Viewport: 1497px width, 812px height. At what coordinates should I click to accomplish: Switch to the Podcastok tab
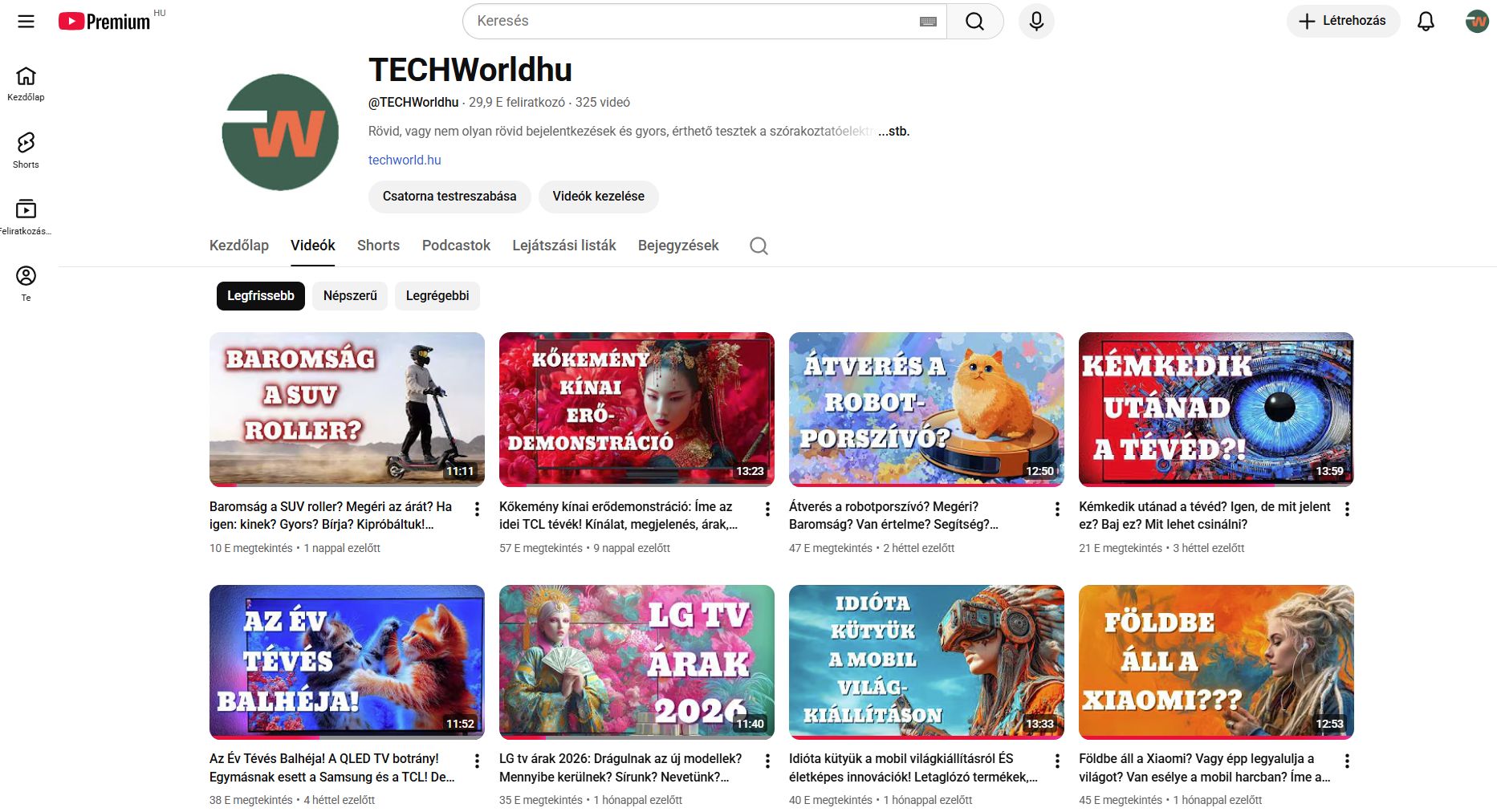tap(456, 246)
